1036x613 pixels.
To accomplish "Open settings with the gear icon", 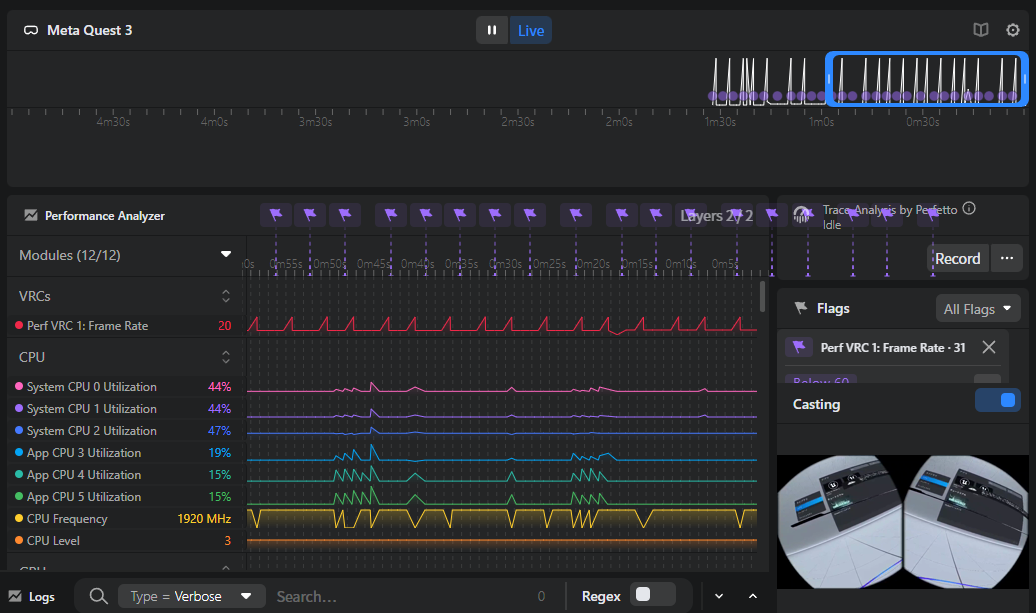I will pyautogui.click(x=1013, y=30).
